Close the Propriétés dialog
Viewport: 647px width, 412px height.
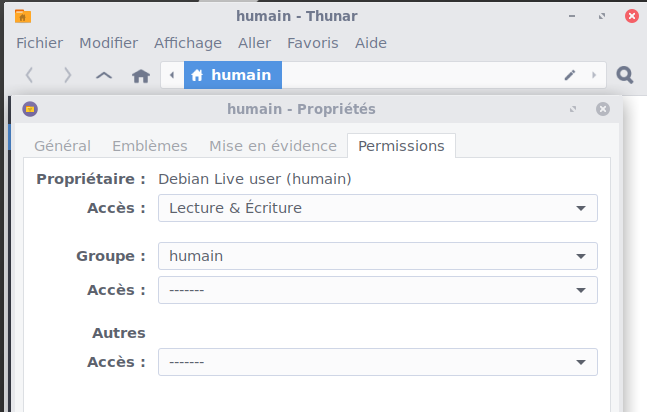coord(602,109)
